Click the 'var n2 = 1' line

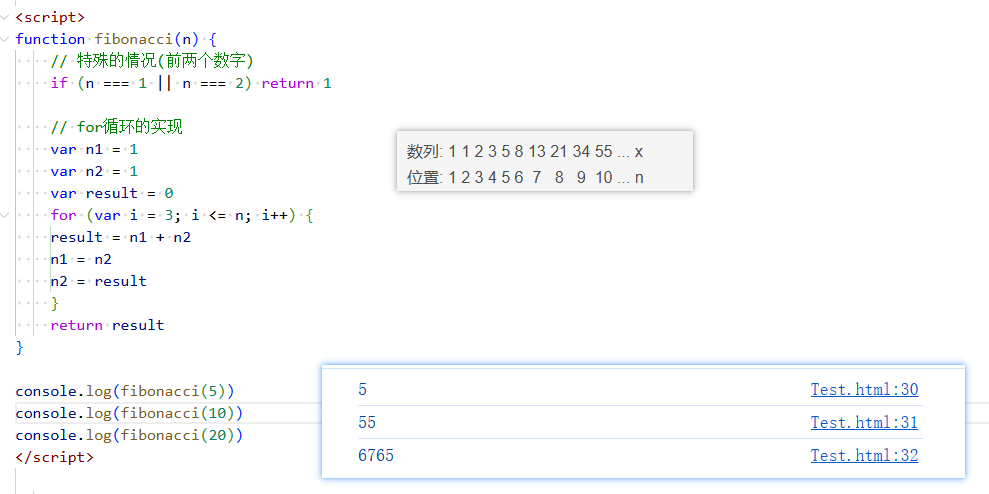coord(94,171)
